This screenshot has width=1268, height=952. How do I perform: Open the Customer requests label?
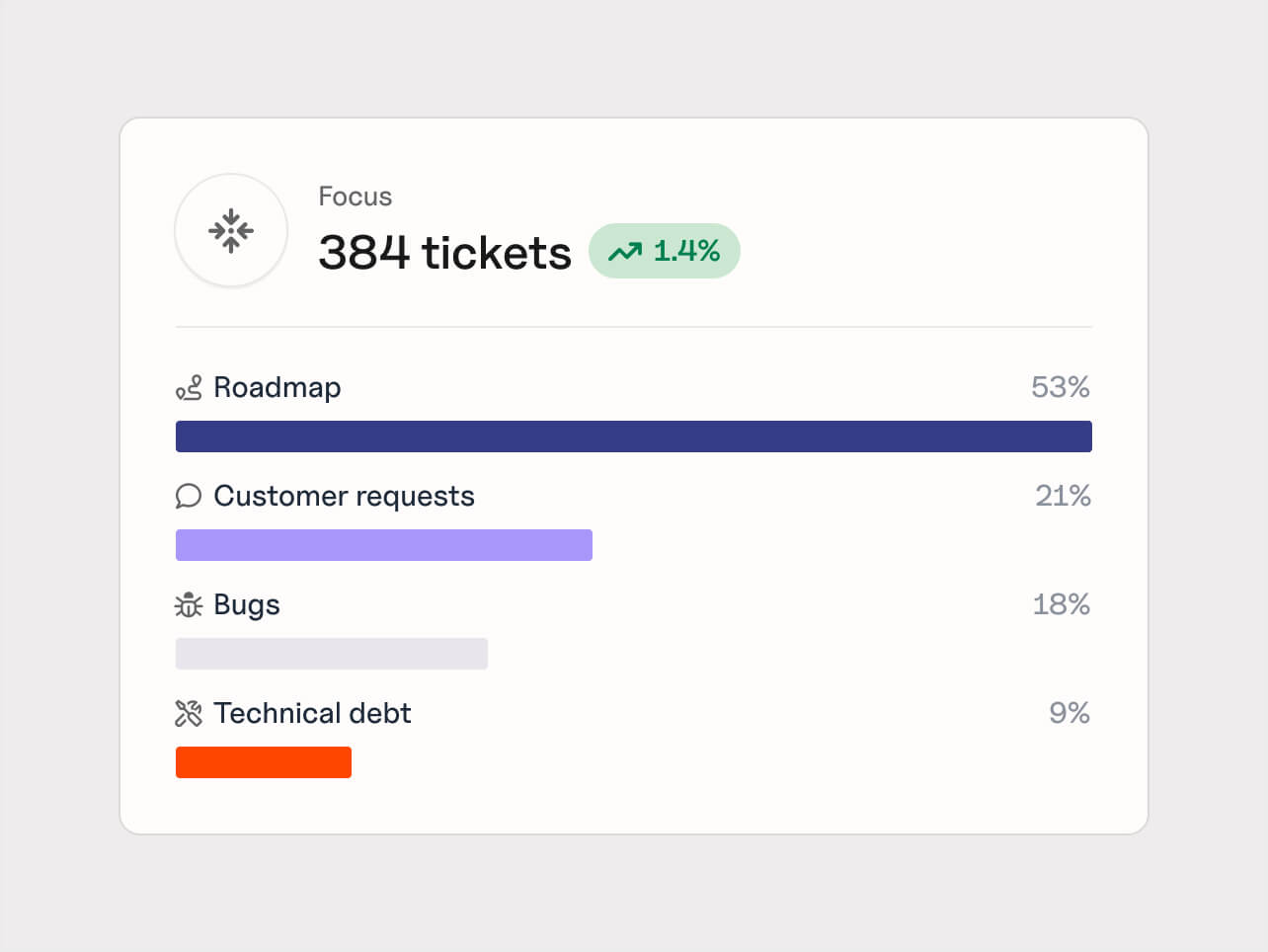[x=344, y=496]
